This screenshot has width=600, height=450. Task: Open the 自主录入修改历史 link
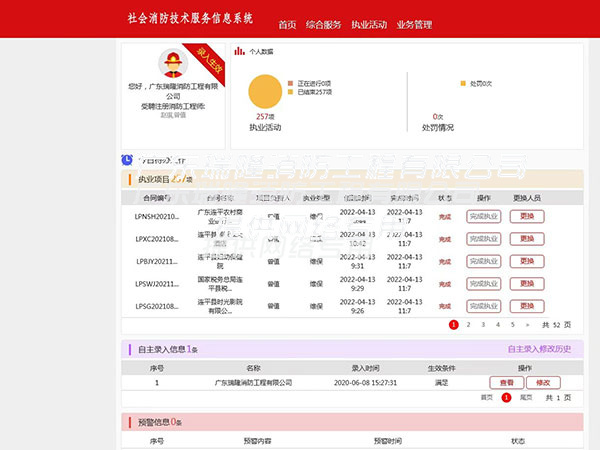click(539, 349)
